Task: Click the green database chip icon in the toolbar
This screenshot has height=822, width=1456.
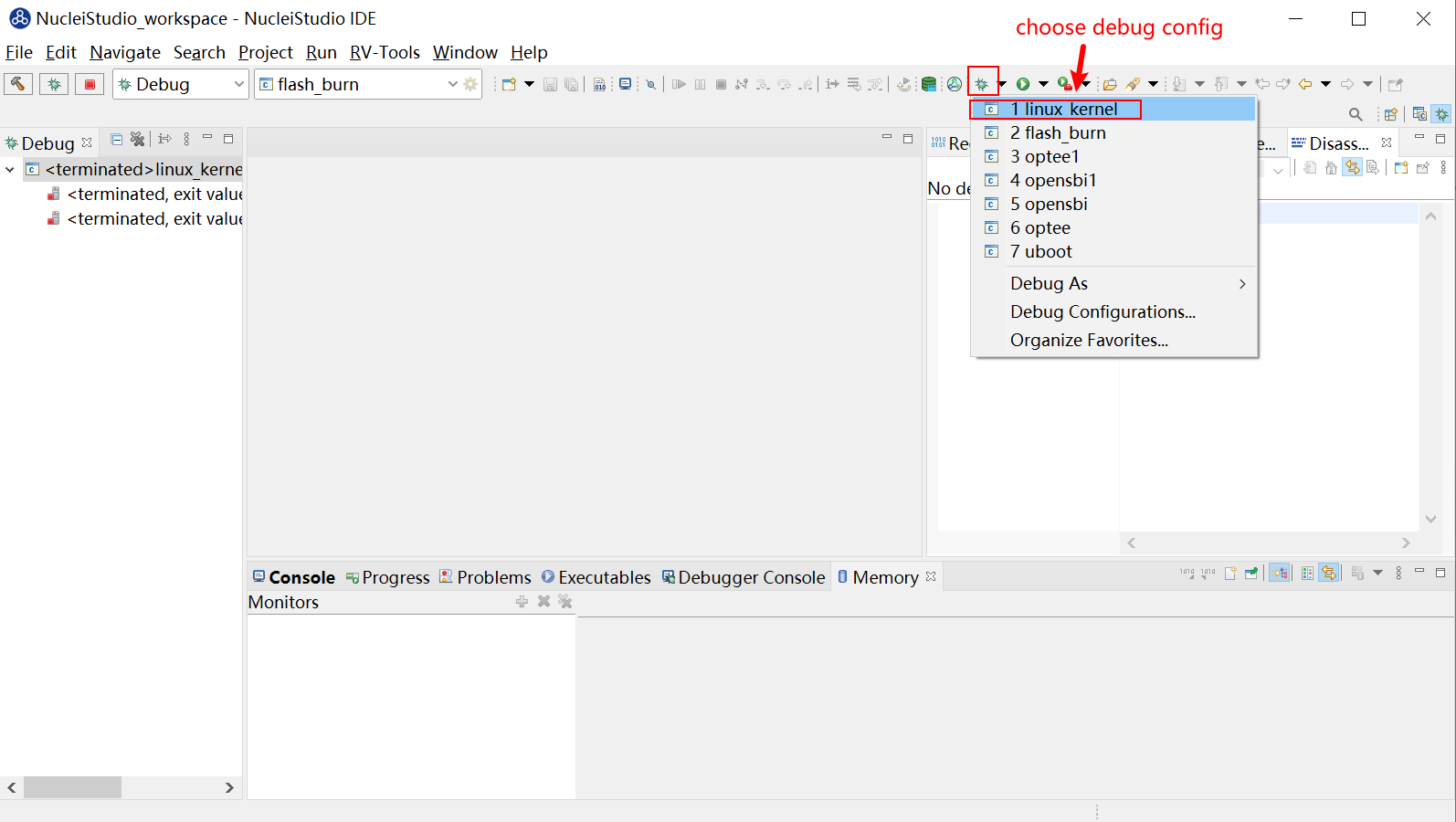Action: tap(929, 84)
